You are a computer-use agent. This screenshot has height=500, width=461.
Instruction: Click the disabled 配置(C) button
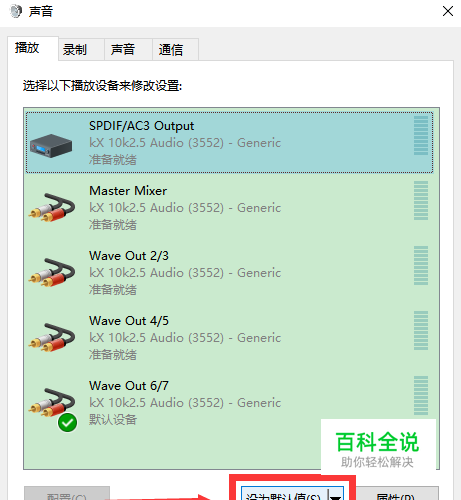(x=67, y=494)
